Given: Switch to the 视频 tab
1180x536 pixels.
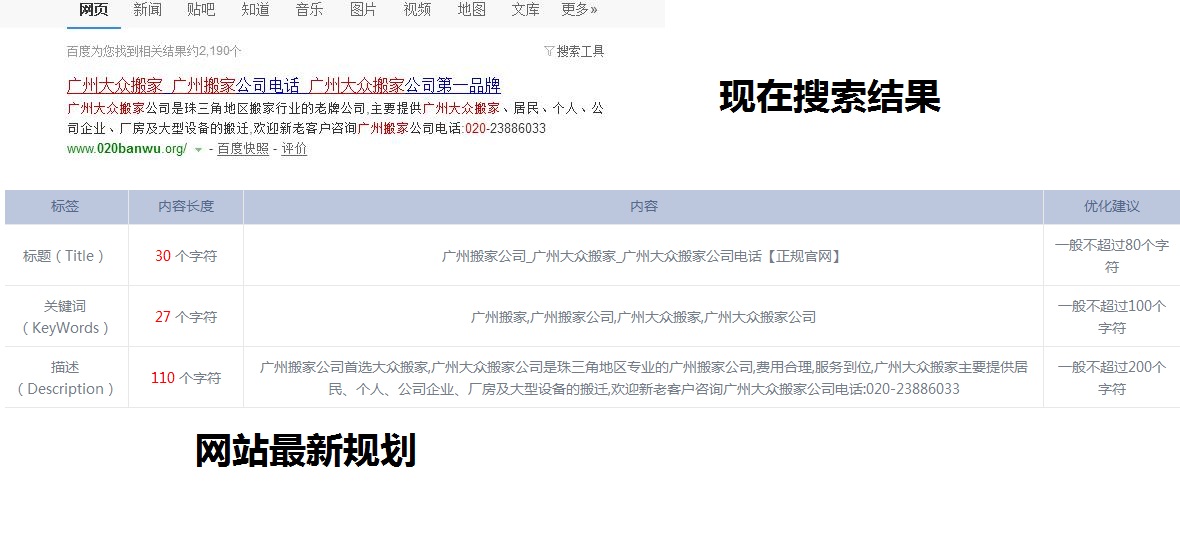Looking at the screenshot, I should pyautogui.click(x=417, y=10).
